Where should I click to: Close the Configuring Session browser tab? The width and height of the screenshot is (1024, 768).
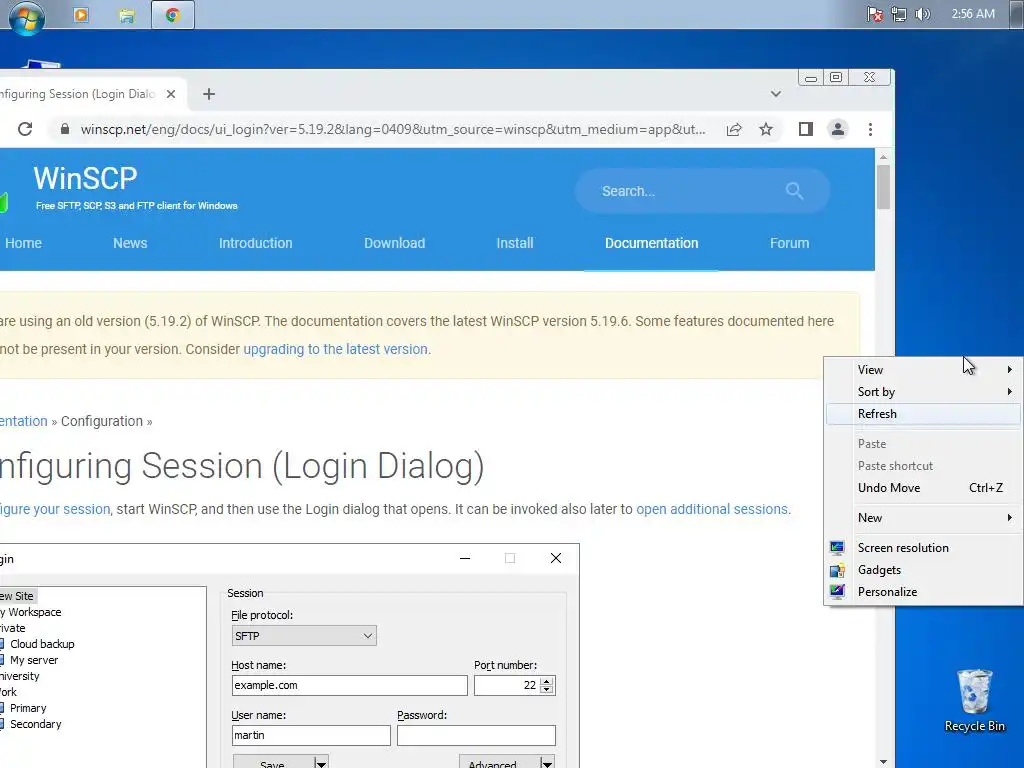[x=170, y=94]
